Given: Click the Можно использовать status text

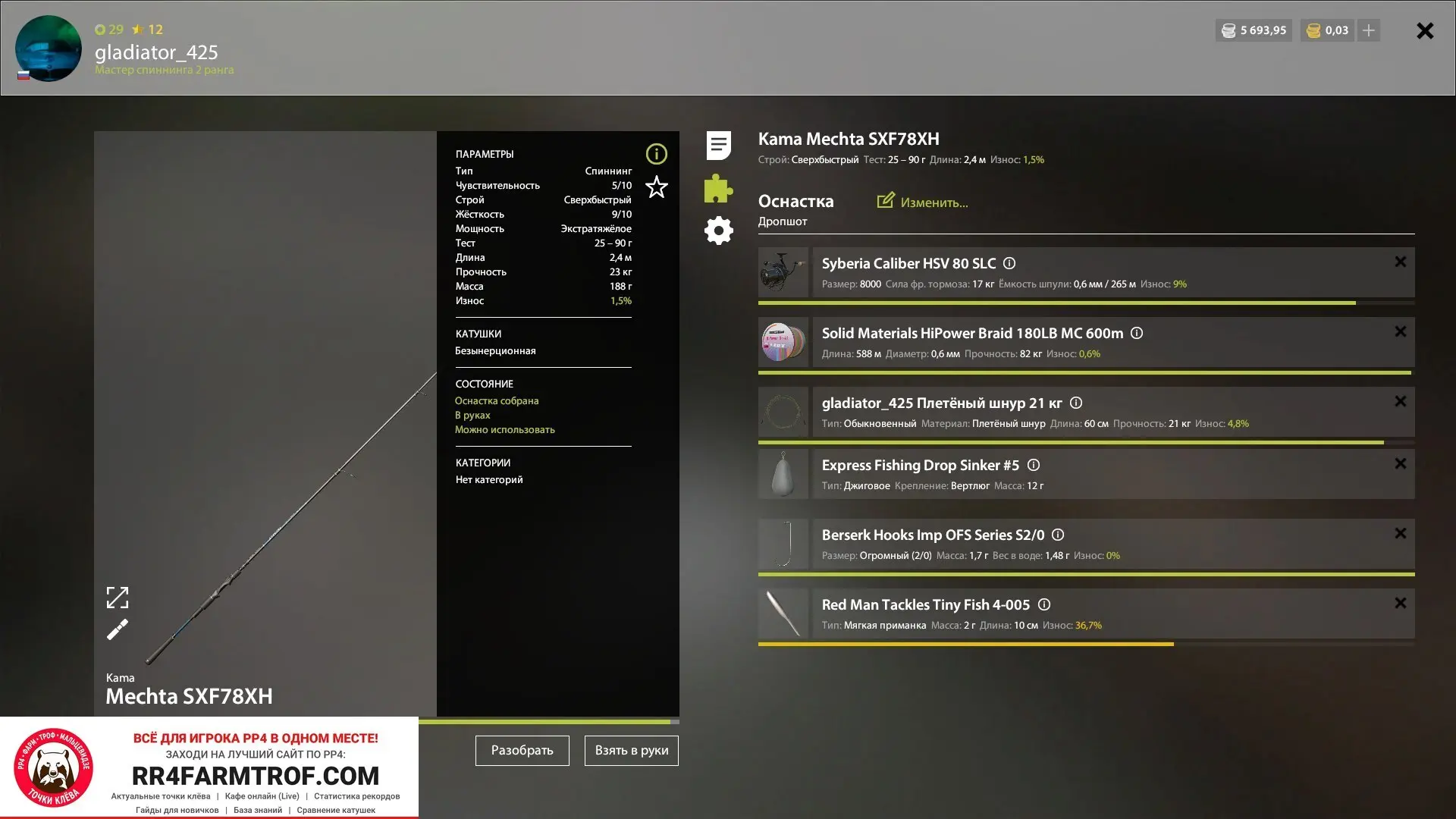Looking at the screenshot, I should (505, 429).
